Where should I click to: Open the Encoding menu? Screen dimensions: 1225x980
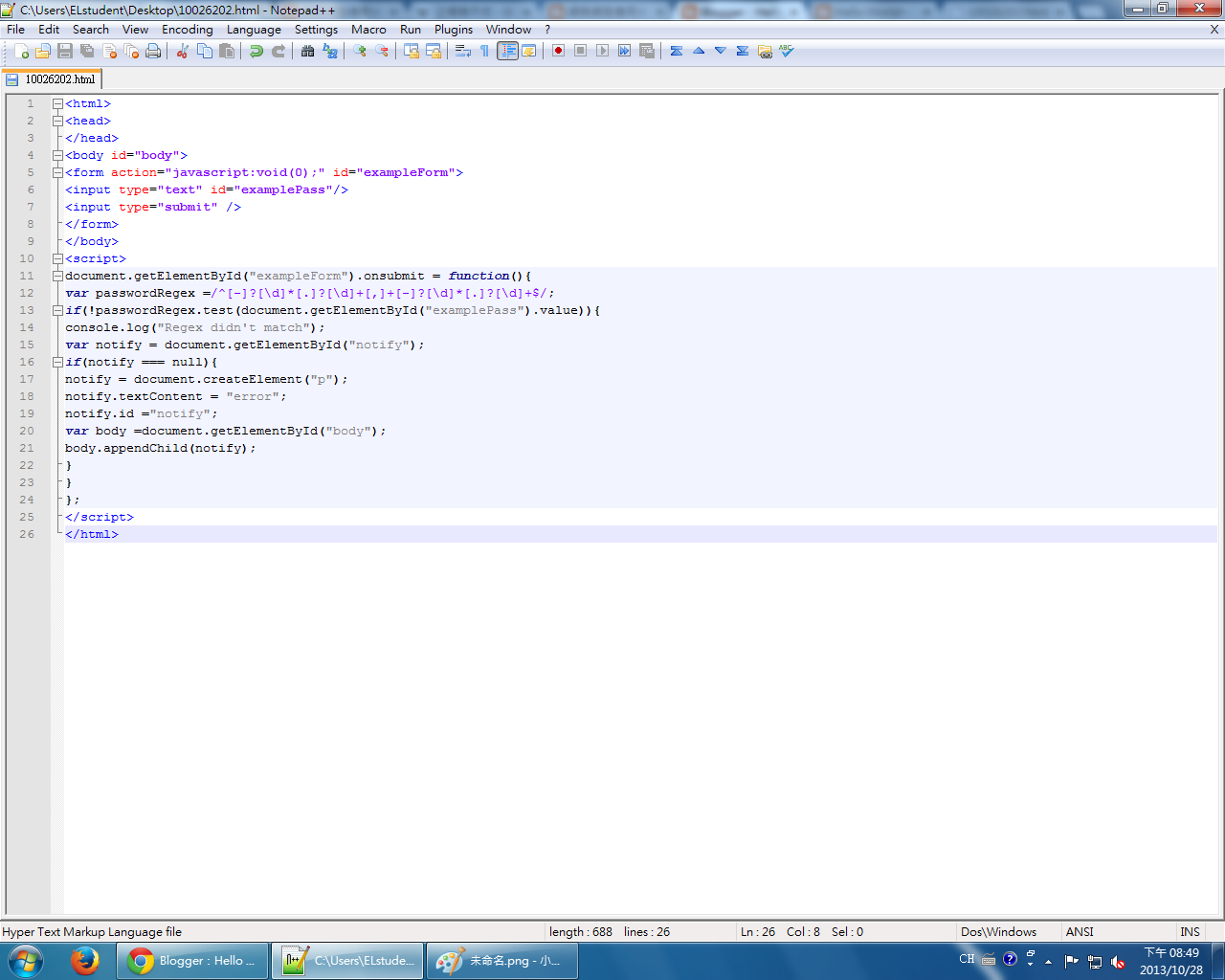click(x=188, y=29)
